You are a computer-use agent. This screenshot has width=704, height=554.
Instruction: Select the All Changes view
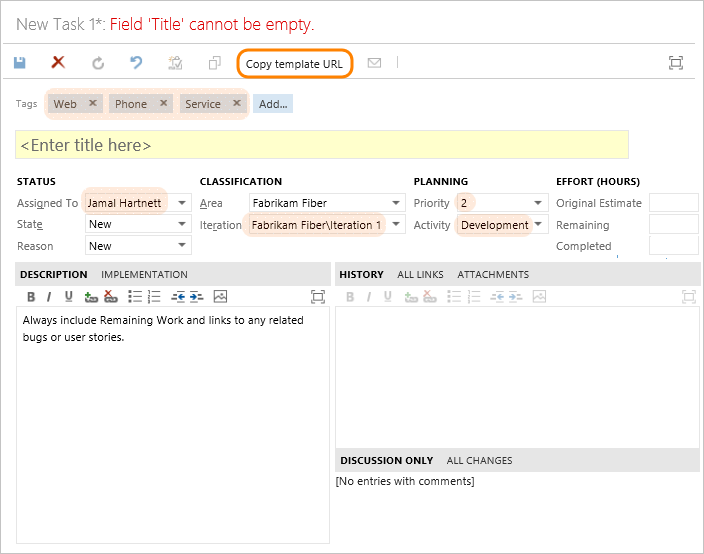click(479, 460)
